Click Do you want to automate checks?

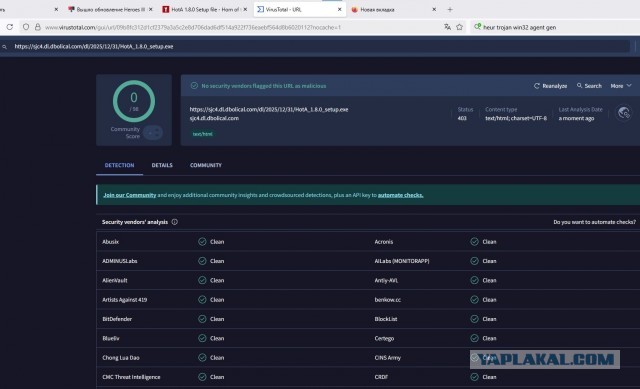594,222
